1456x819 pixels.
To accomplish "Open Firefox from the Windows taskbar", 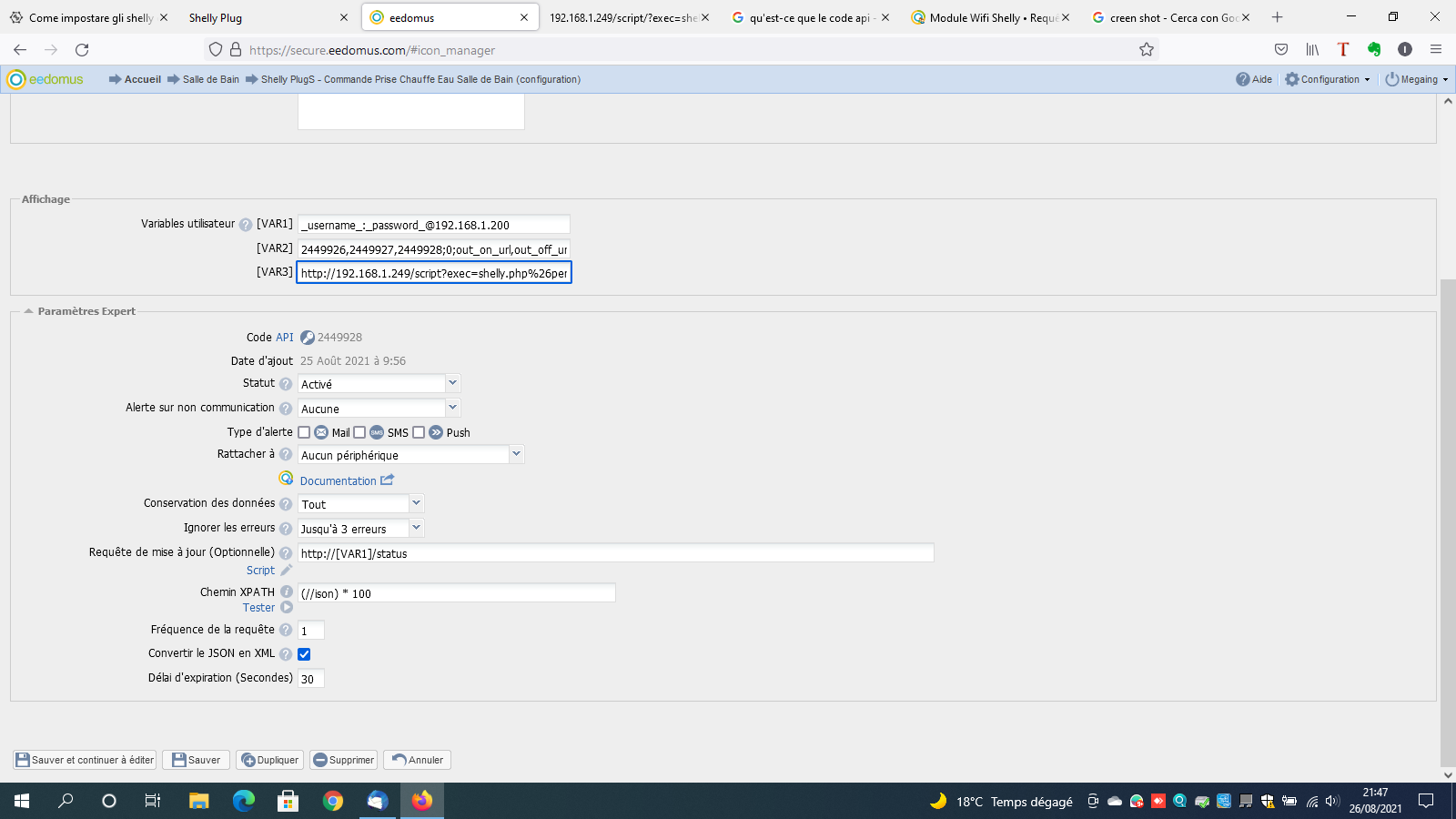I will click(422, 801).
